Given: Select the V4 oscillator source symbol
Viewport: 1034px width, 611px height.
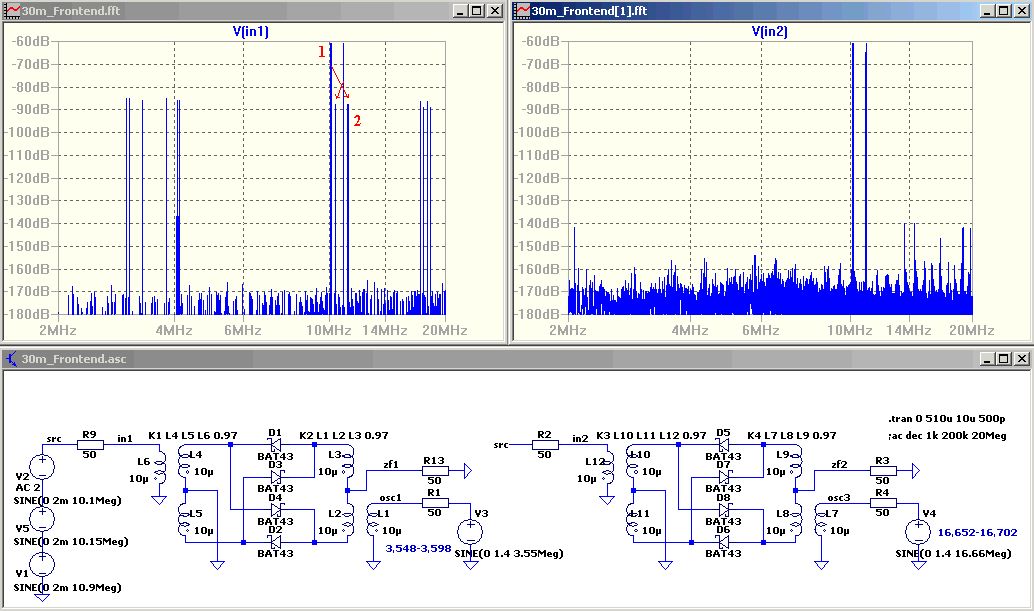Looking at the screenshot, I should (918, 532).
